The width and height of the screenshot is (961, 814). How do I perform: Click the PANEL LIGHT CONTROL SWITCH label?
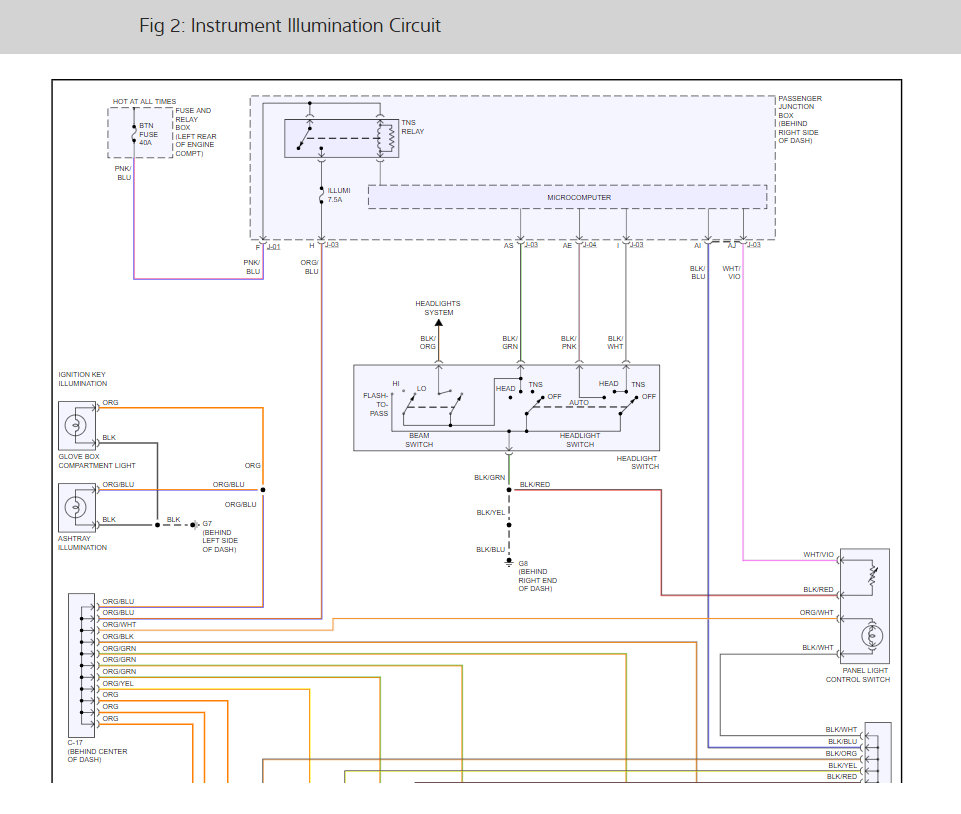coord(857,675)
